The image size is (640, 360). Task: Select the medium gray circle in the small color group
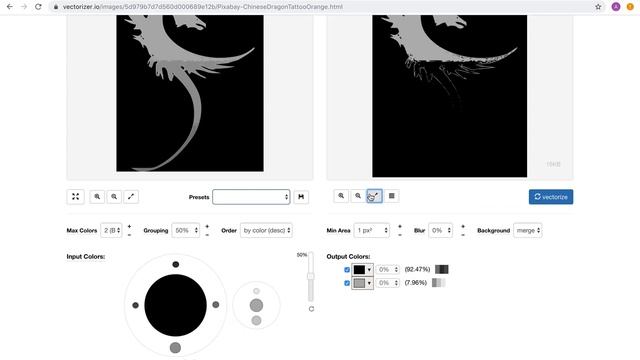[x=256, y=305]
